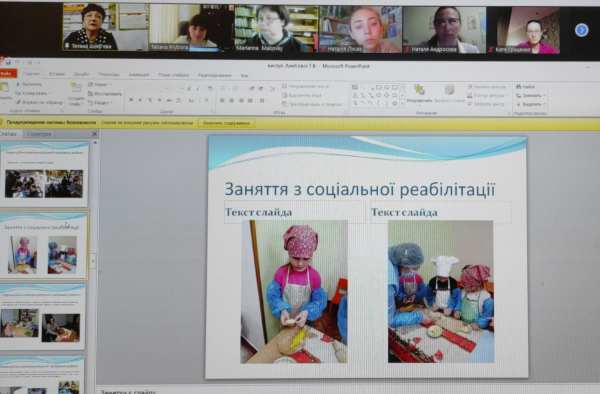Click the Find binoculars icon
The height and width of the screenshot is (394, 600).
[526, 87]
